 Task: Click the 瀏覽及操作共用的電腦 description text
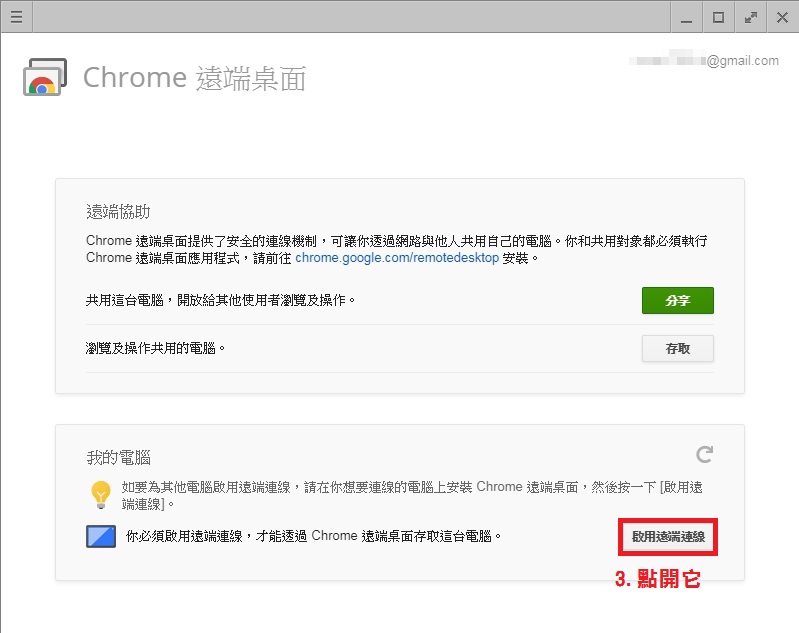pos(156,348)
